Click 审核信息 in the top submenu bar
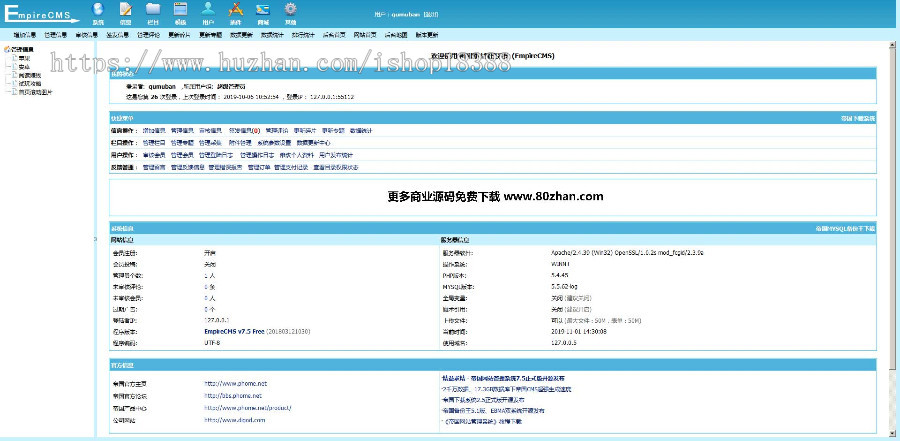Viewport: 900px width, 441px height. [x=87, y=35]
